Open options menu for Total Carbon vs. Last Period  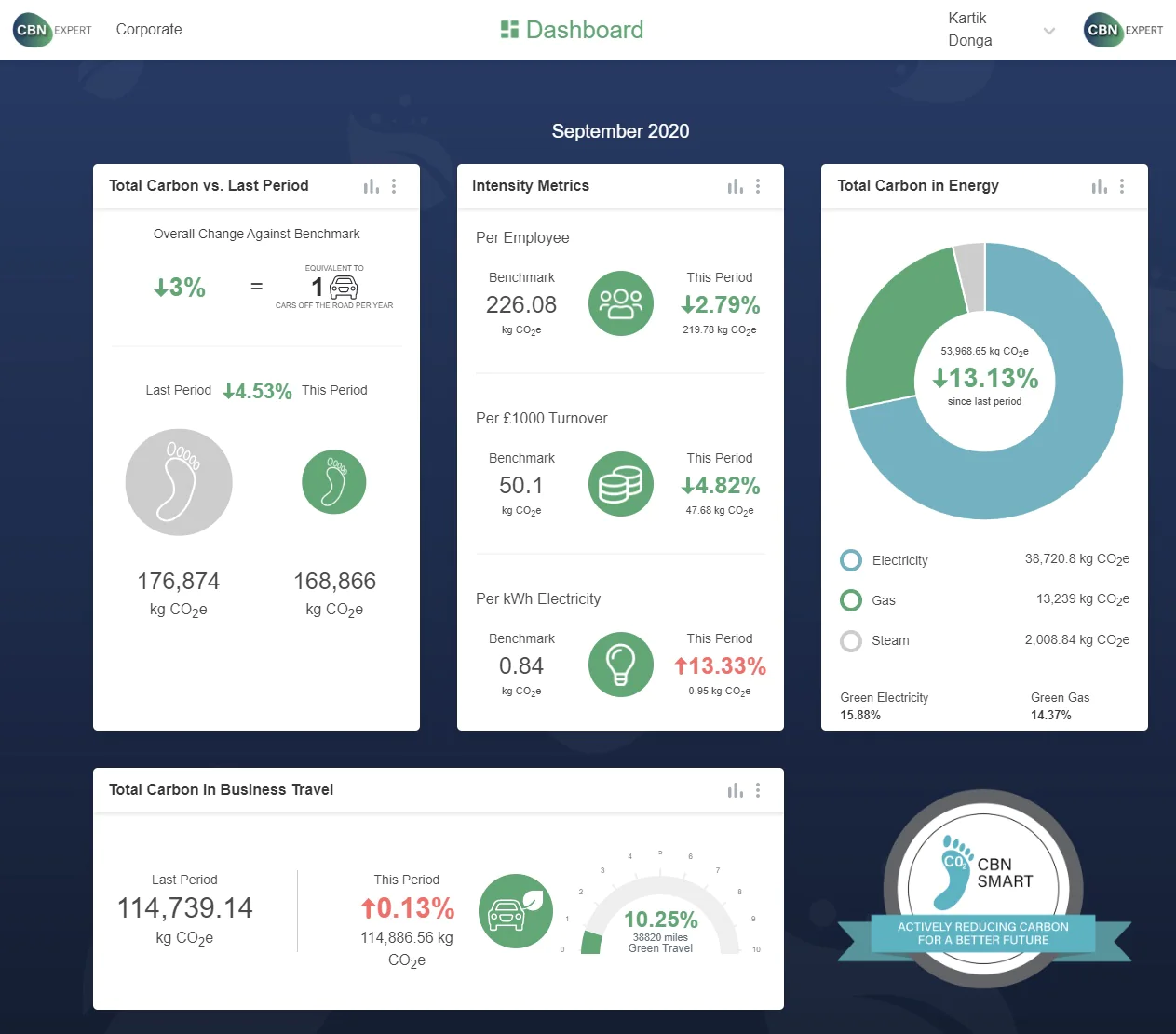tap(394, 186)
